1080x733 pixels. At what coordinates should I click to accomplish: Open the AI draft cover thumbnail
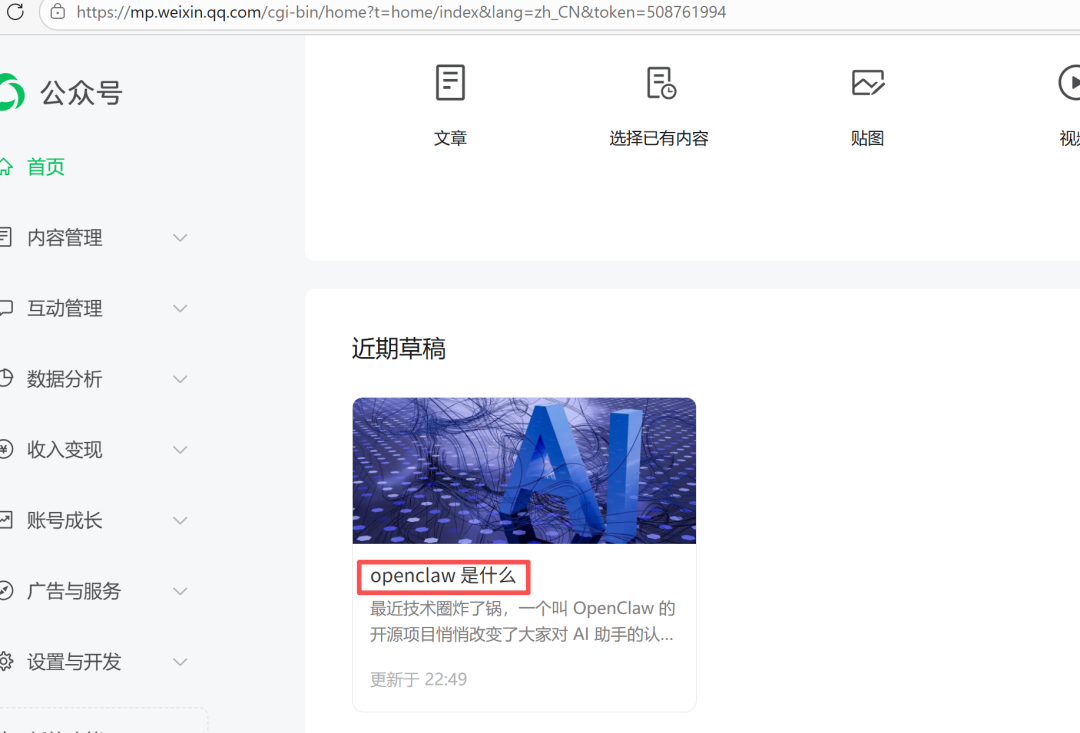click(x=524, y=471)
